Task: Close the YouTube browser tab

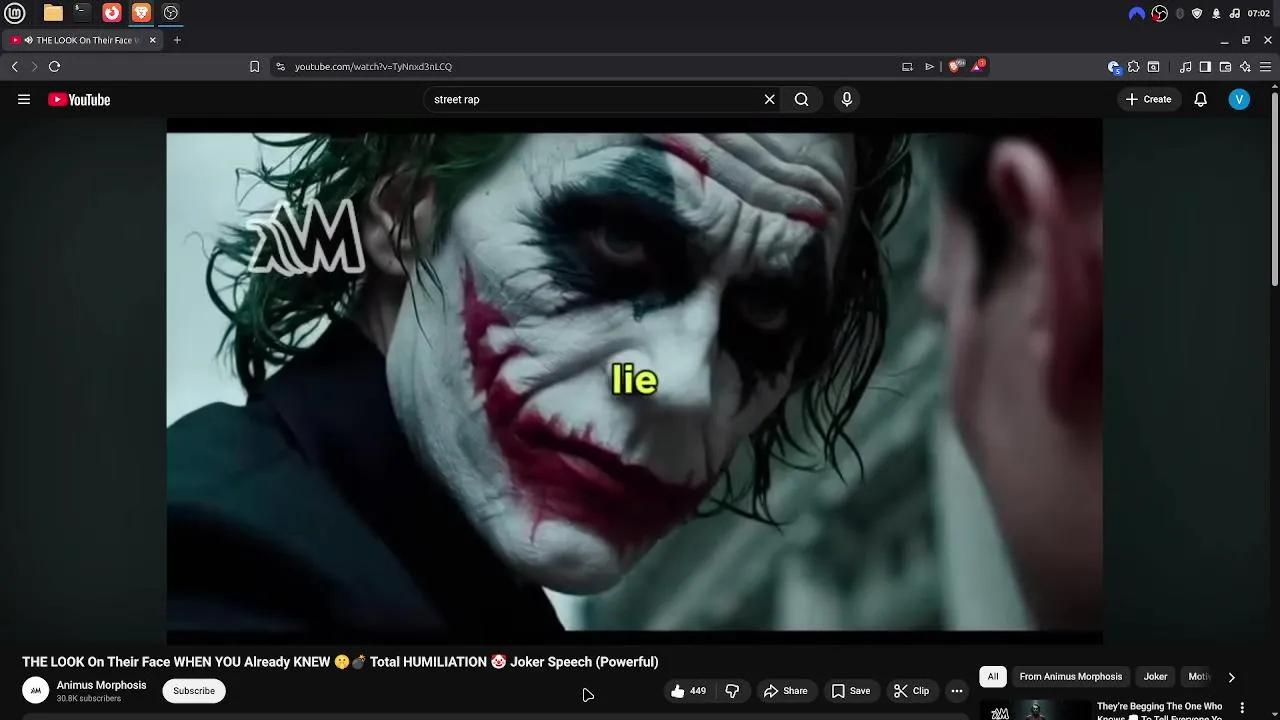Action: pyautogui.click(x=153, y=40)
